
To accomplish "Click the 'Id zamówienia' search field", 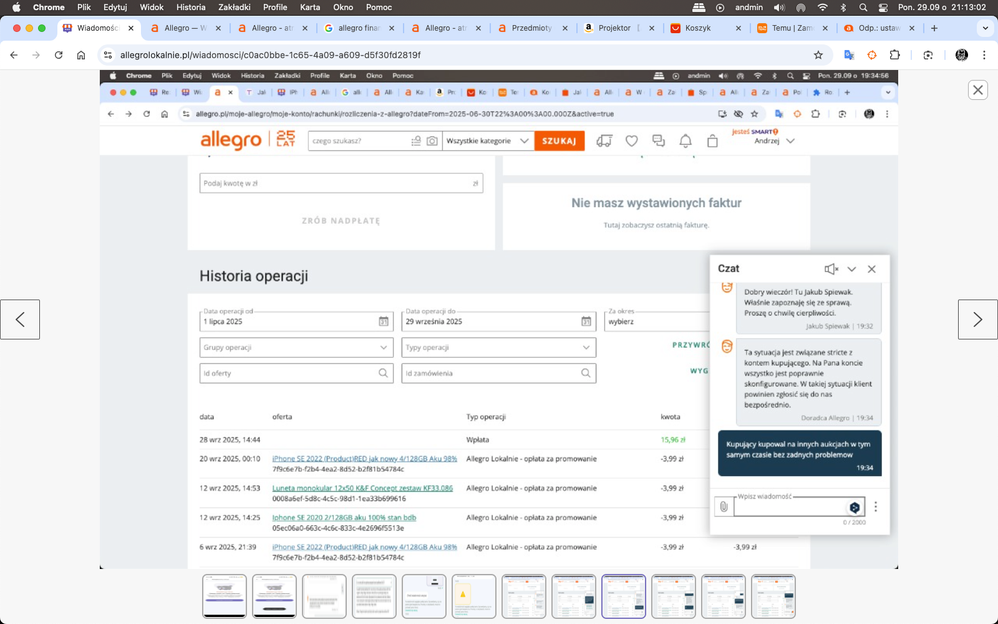I will point(498,373).
